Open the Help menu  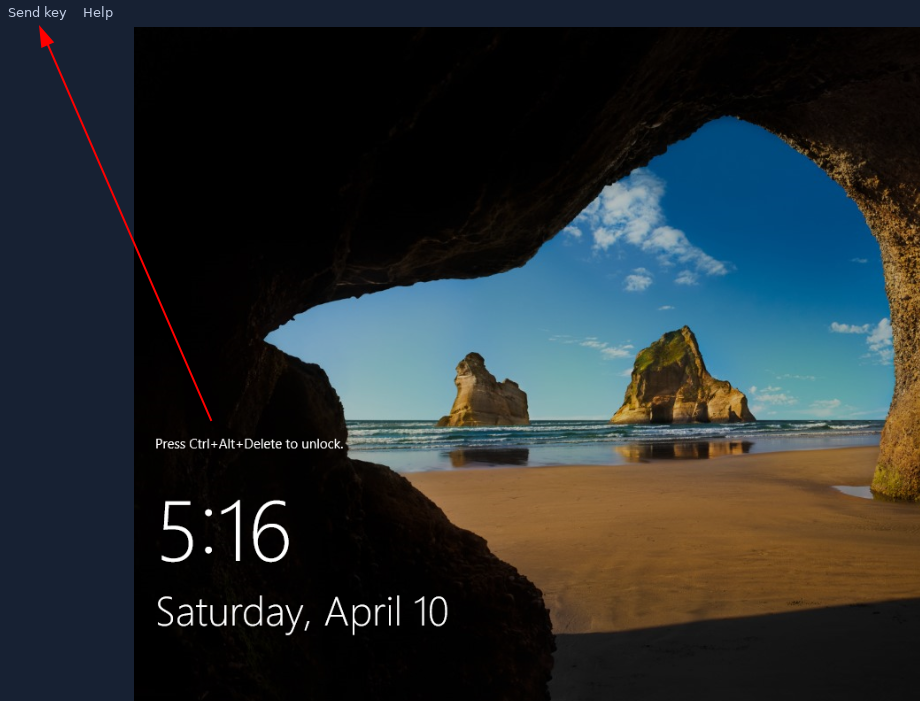click(98, 12)
